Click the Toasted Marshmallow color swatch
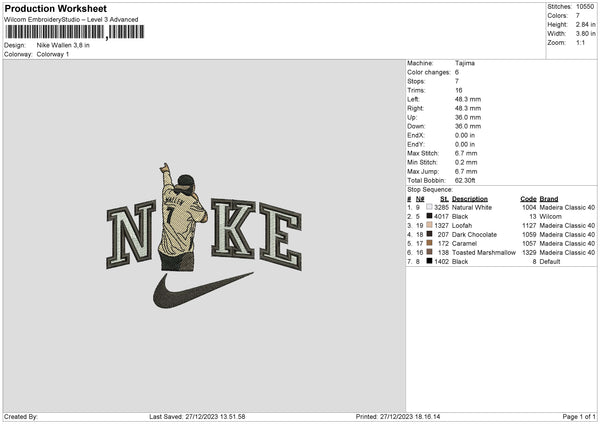Image resolution: width=600 pixels, height=424 pixels. (429, 252)
